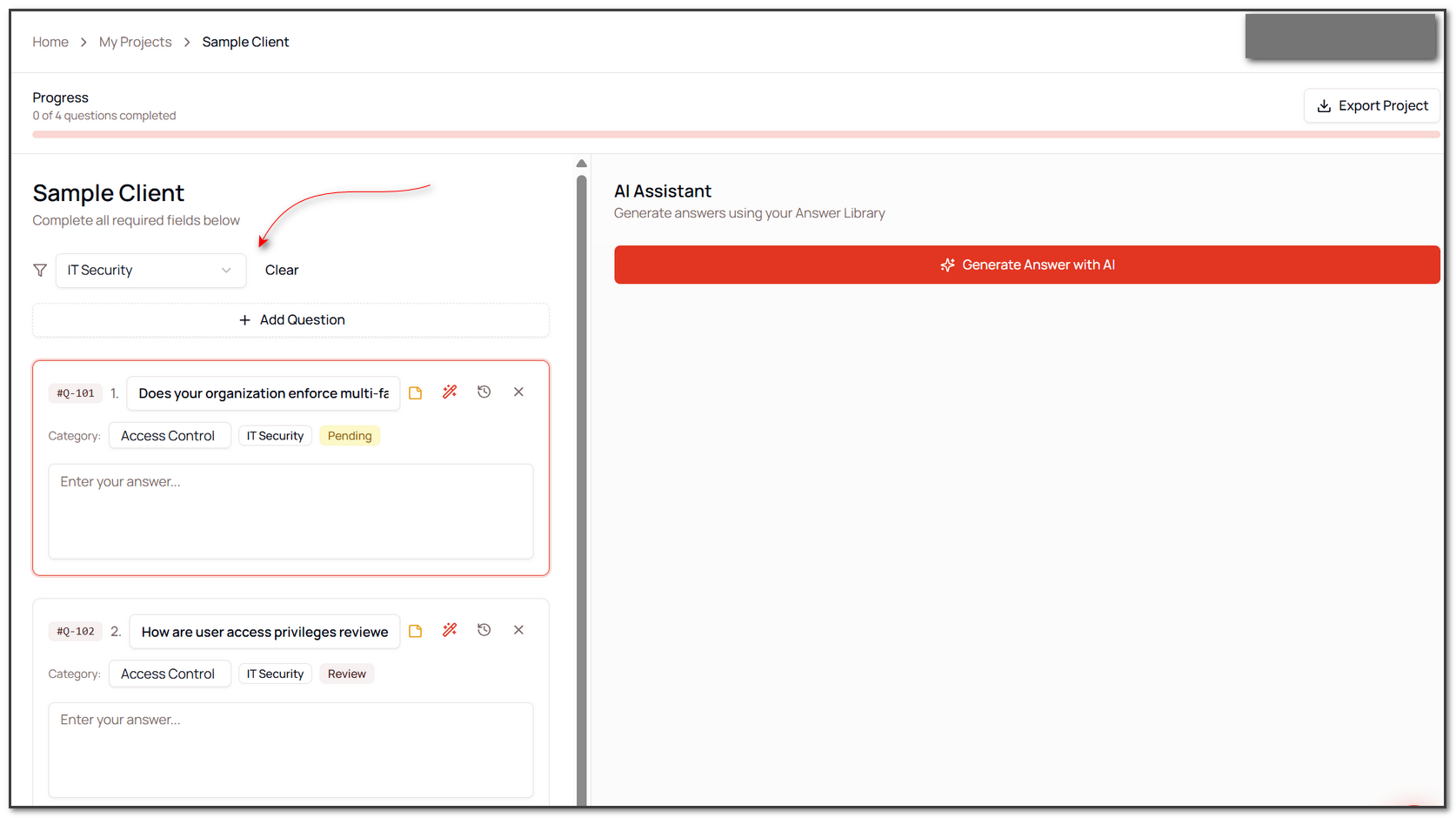Click the Review status tag on Q-102
This screenshot has height=818, width=1456.
347,674
